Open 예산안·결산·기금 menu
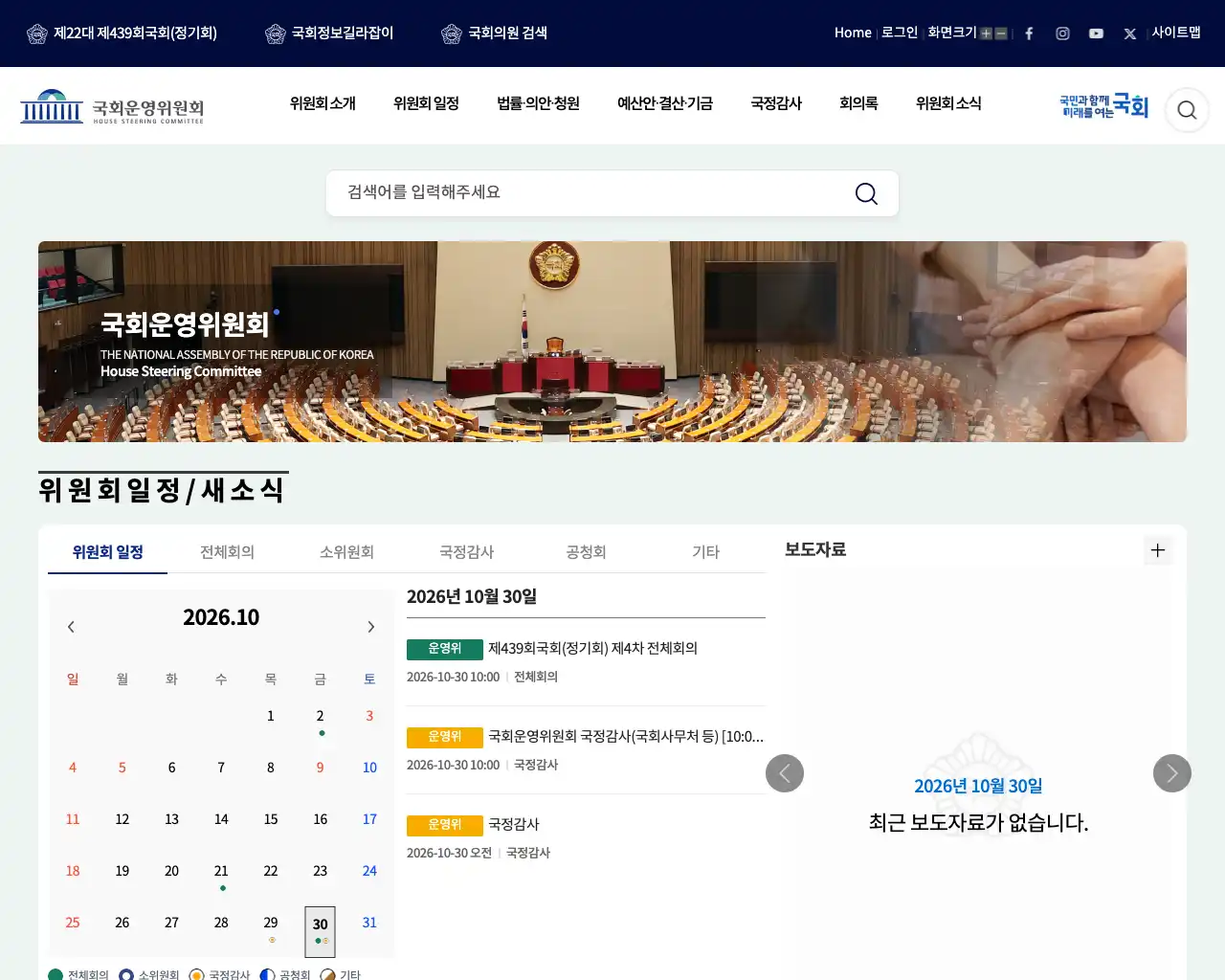 point(665,103)
